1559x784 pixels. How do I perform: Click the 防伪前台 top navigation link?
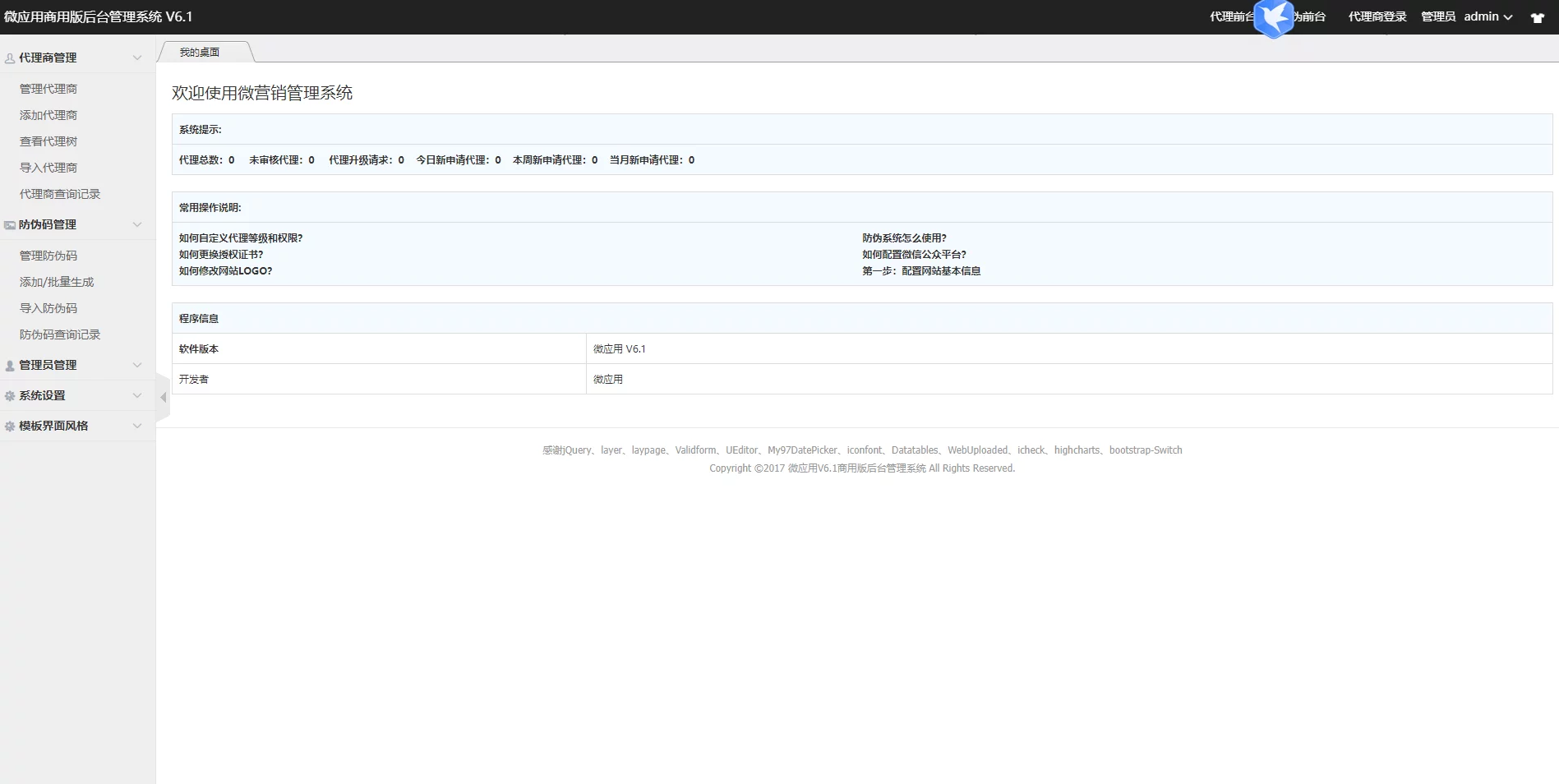coord(1310,16)
